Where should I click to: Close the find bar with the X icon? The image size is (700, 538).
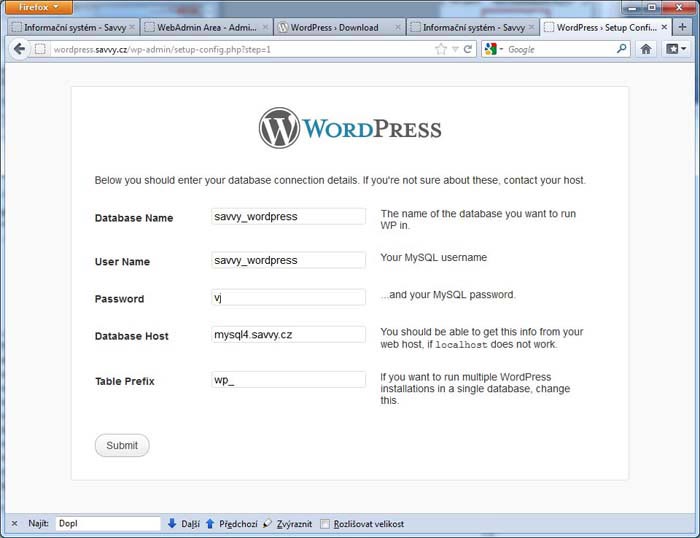click(x=14, y=523)
